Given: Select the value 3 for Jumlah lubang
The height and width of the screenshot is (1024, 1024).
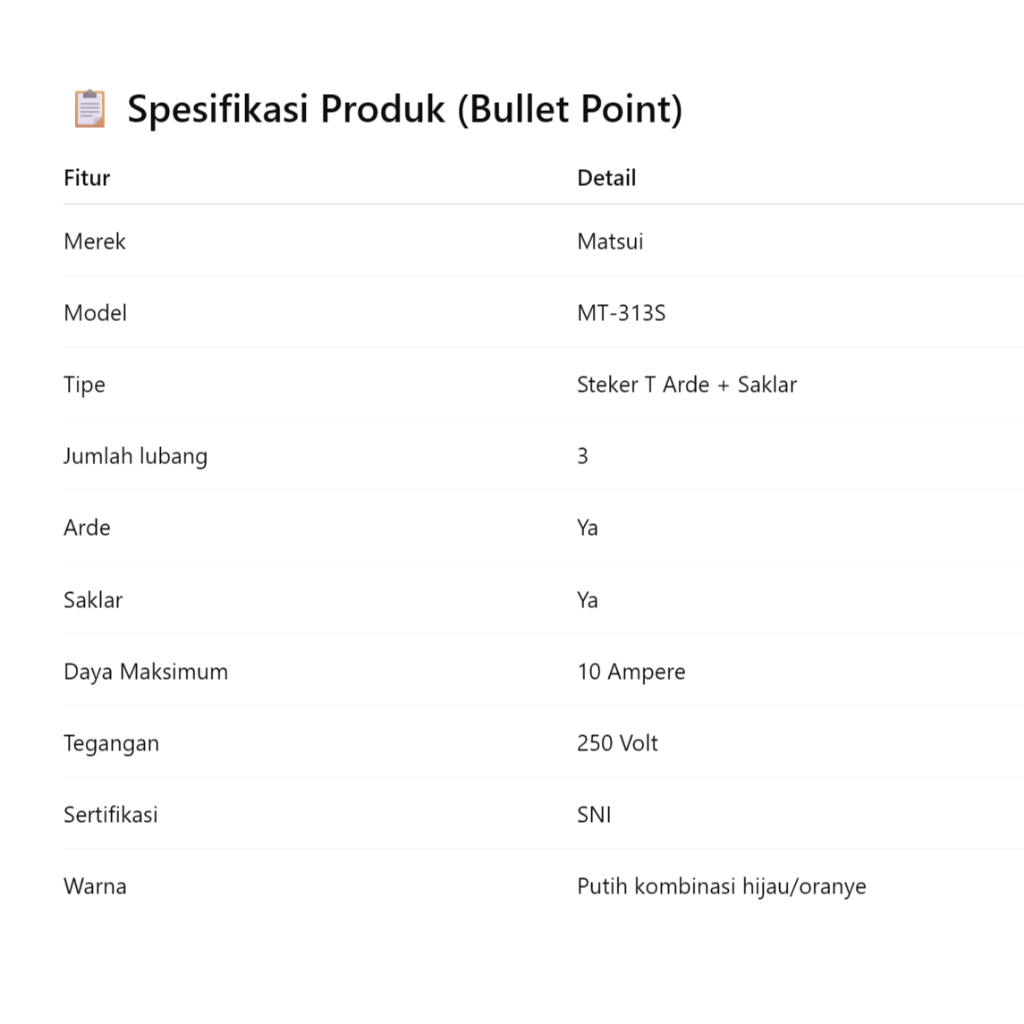Looking at the screenshot, I should coord(583,456).
